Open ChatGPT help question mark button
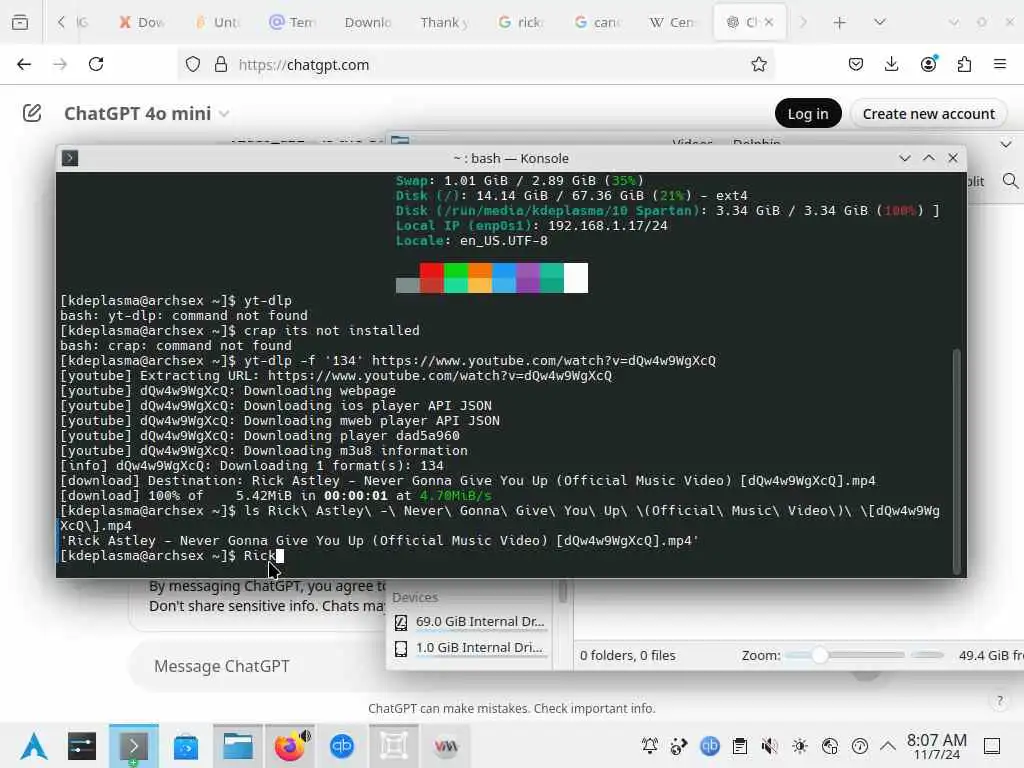This screenshot has width=1024, height=768. click(999, 701)
